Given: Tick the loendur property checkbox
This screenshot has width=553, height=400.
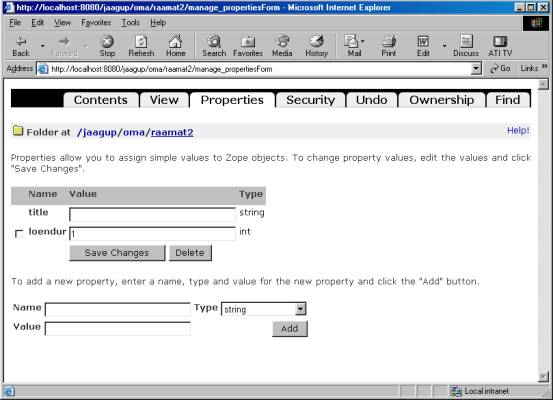Looking at the screenshot, I should (x=19, y=234).
